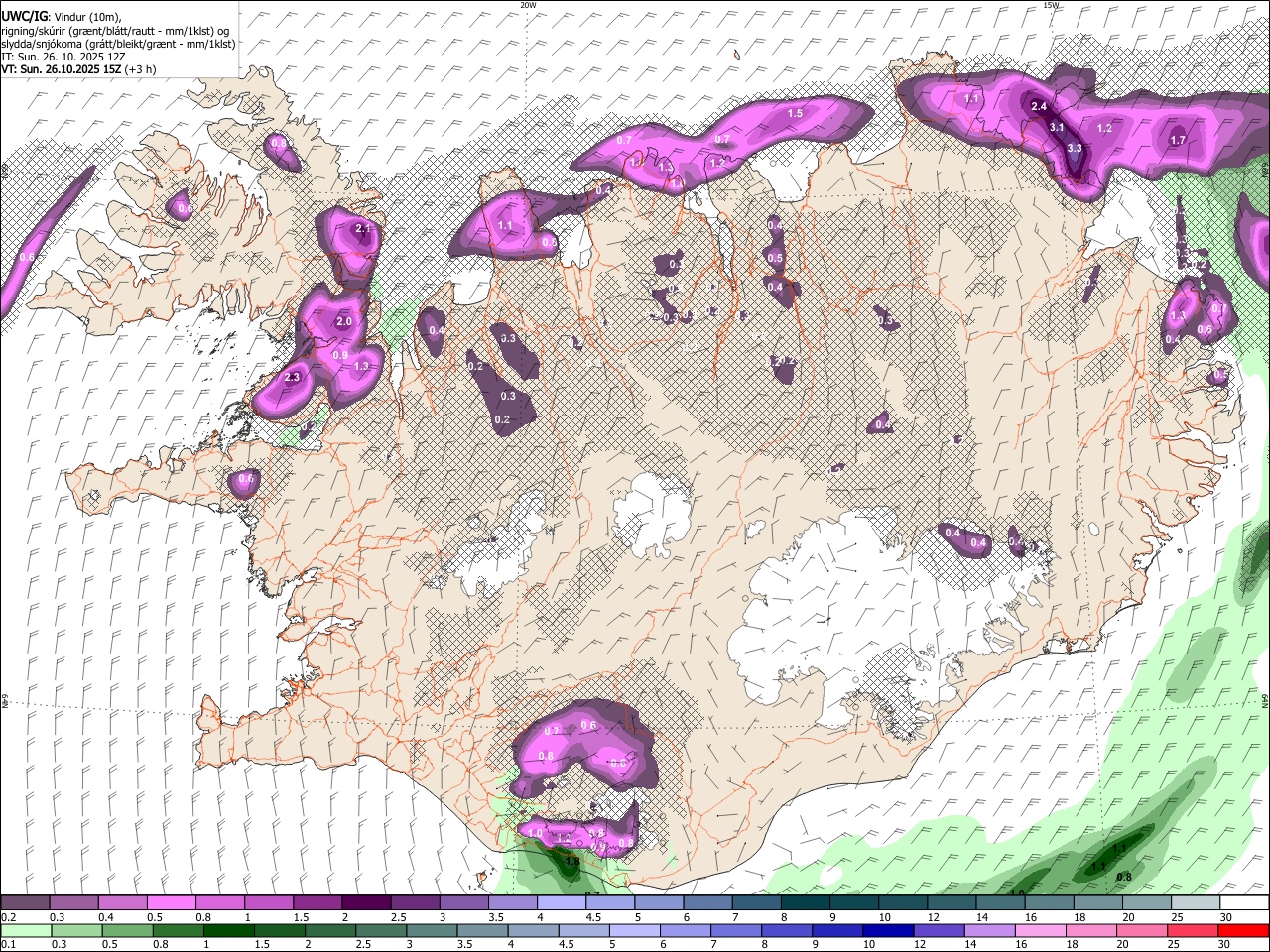1270x952 pixels.
Task: Click the slydda/snjókoma legend description line
Action: 118,43
